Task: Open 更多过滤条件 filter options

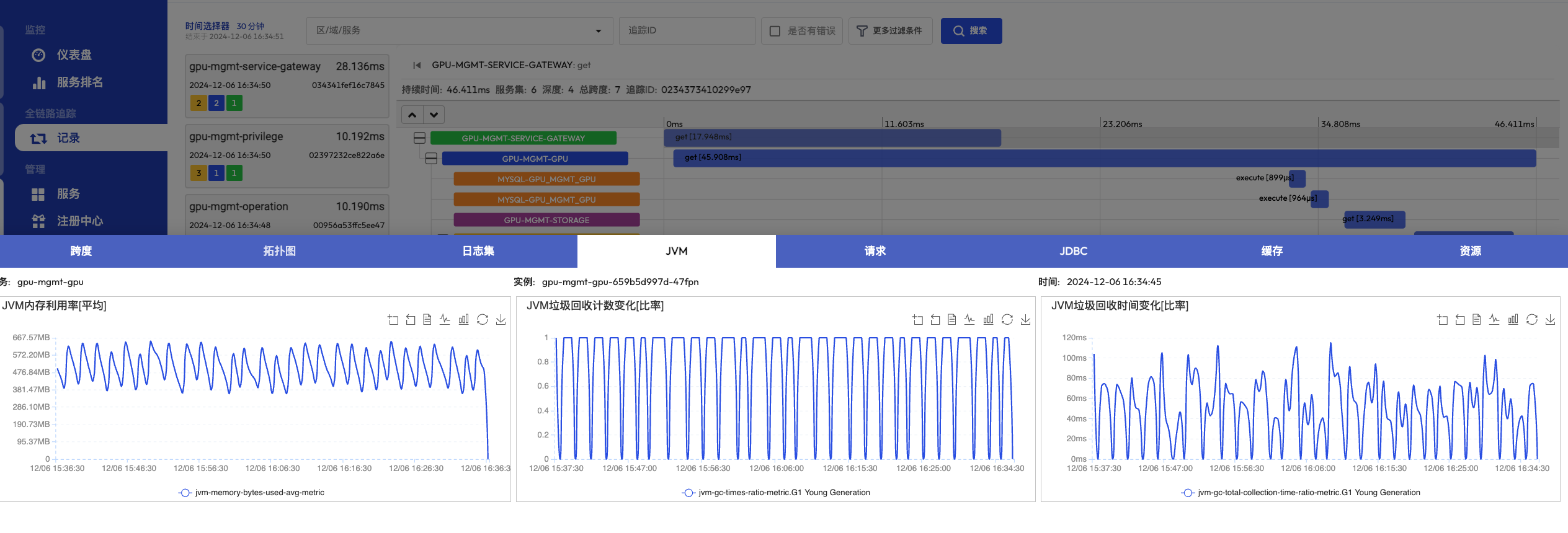Action: coord(889,31)
